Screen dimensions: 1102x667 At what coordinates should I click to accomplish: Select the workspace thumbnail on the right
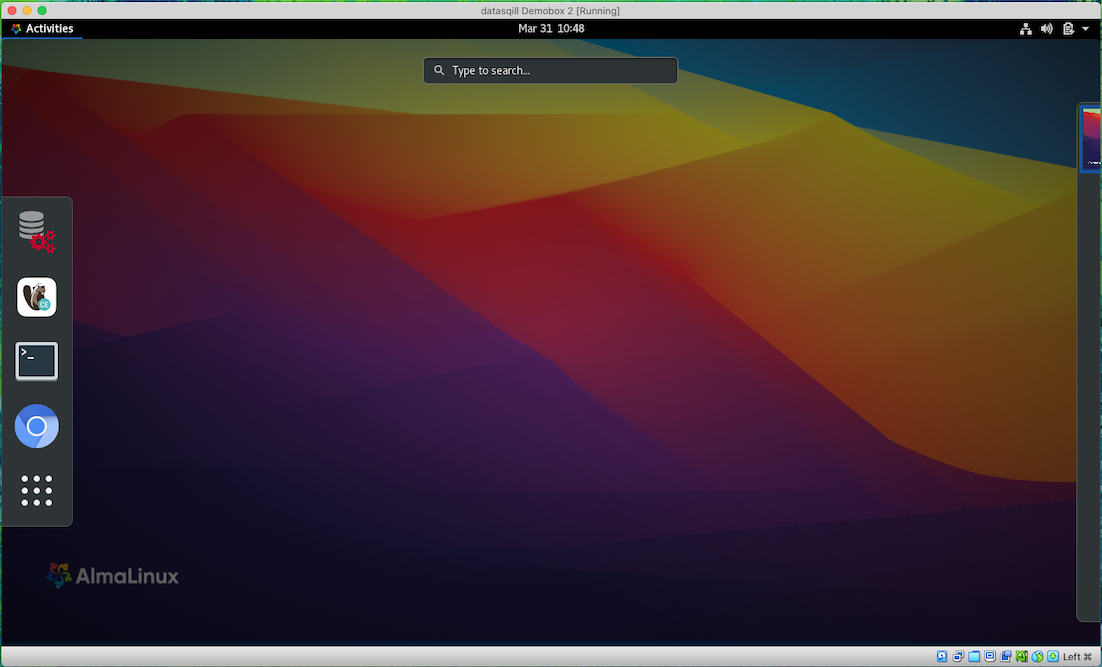pyautogui.click(x=1091, y=138)
